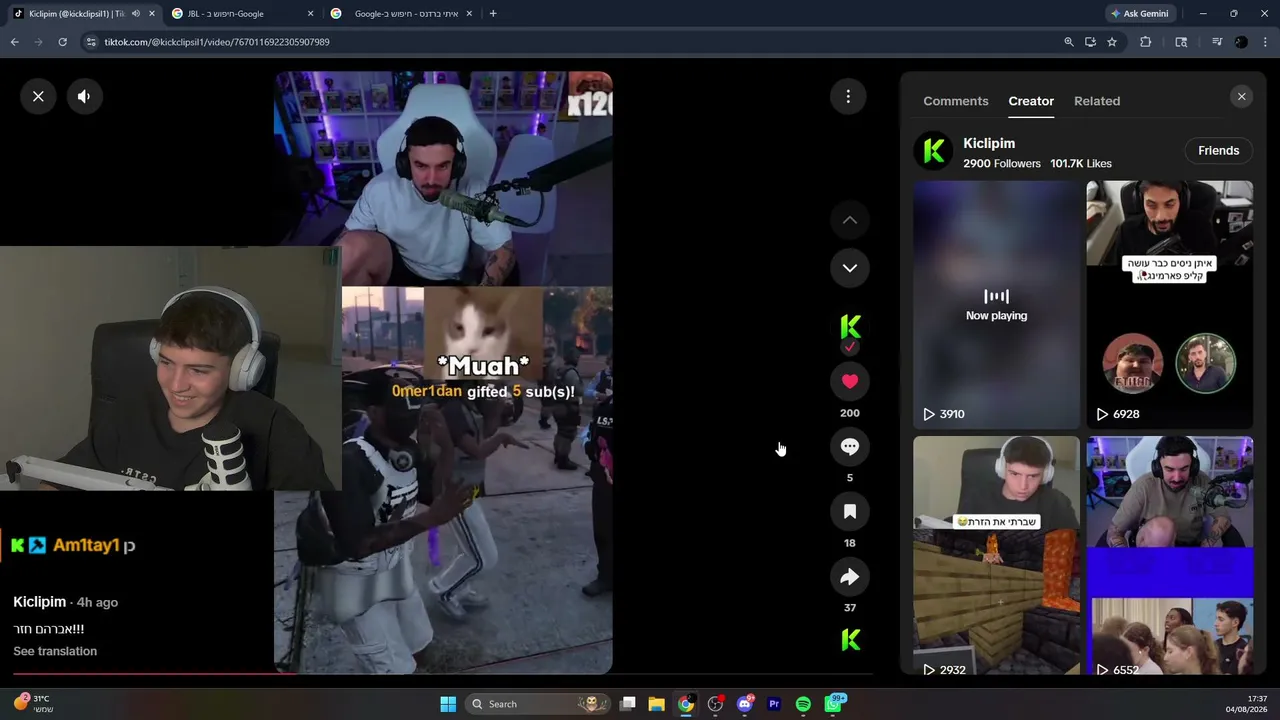Open Kiclipim username above the caption
The height and width of the screenshot is (720, 1280).
(40, 602)
